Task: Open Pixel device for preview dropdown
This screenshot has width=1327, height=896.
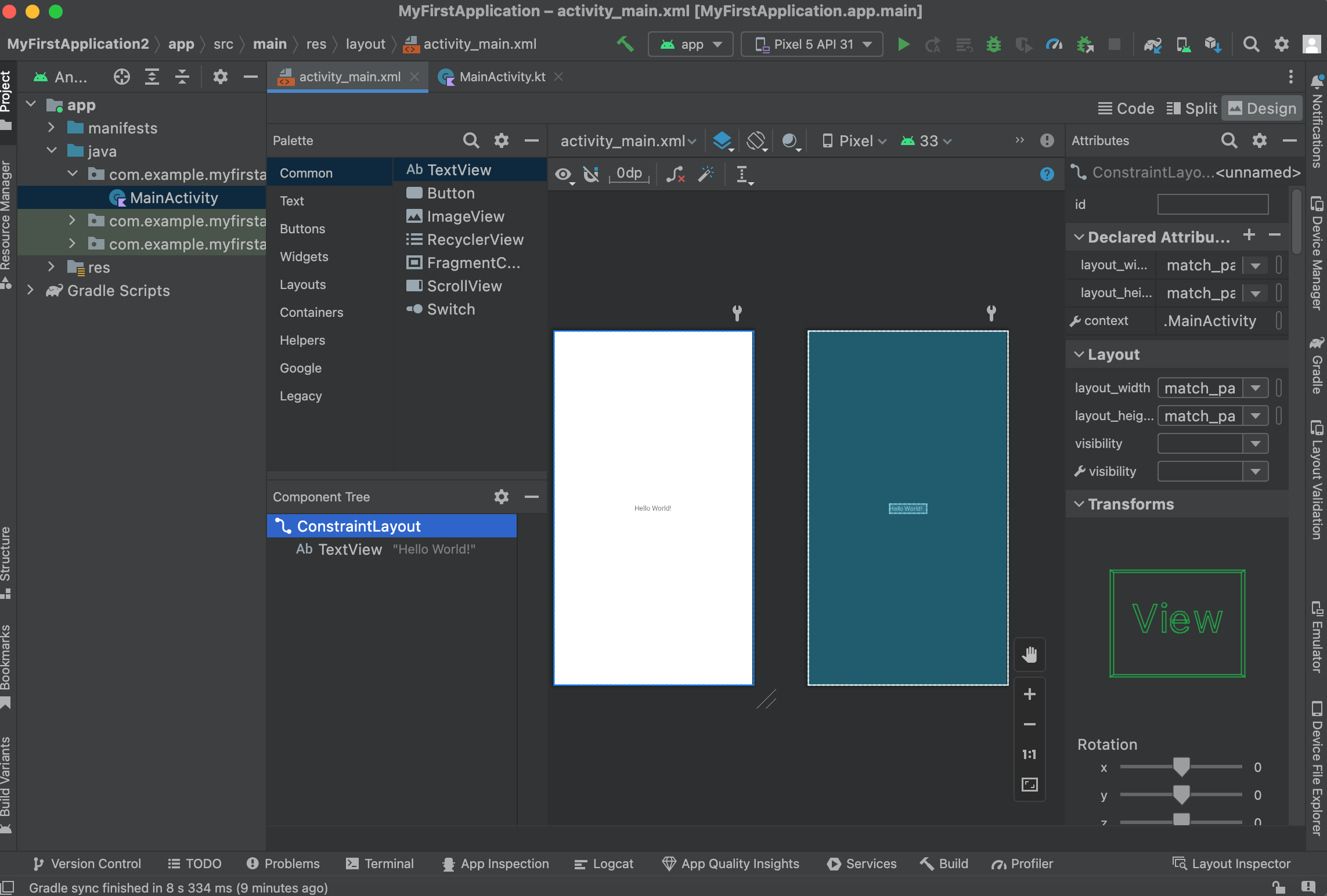Action: pos(854,141)
